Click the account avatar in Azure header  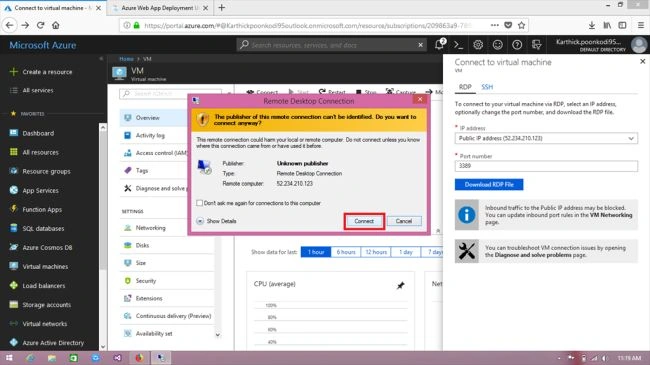(639, 45)
